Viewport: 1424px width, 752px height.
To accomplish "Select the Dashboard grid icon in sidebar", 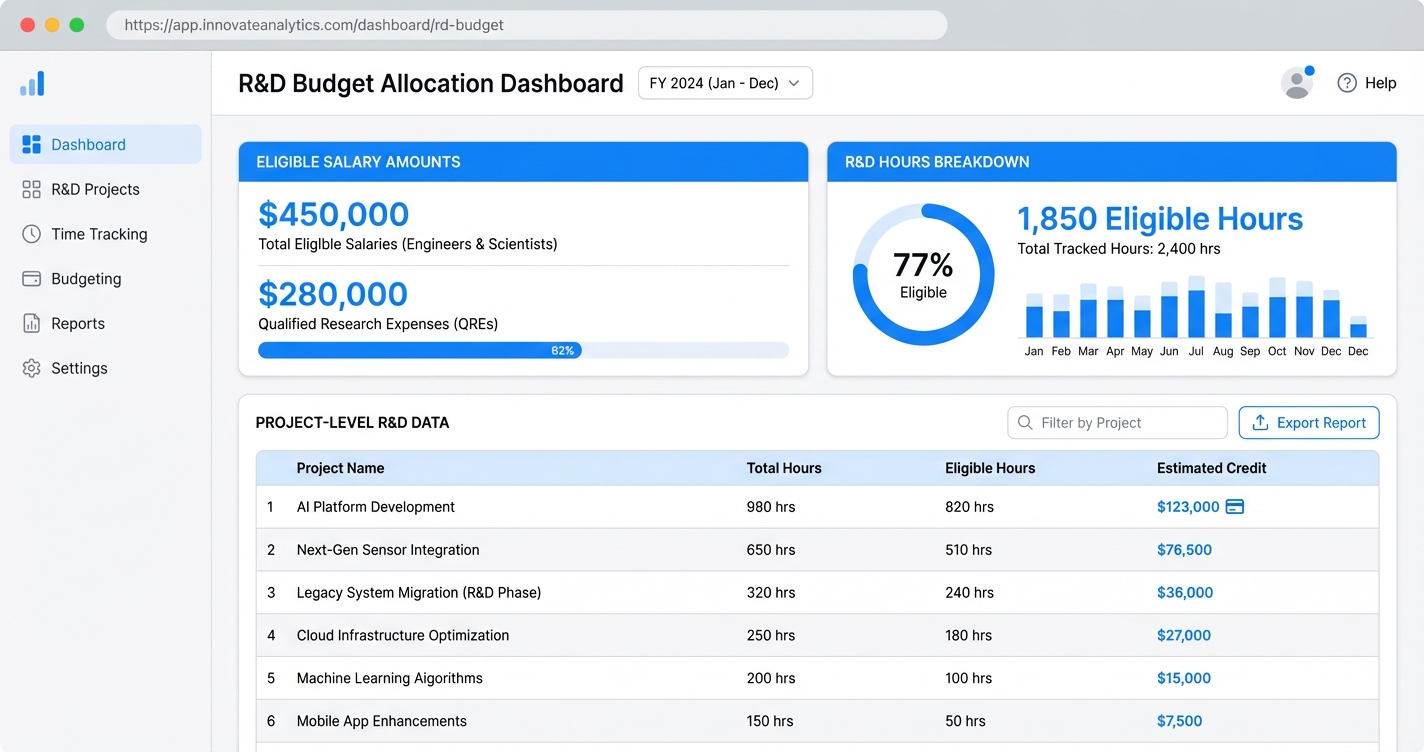I will pos(30,144).
